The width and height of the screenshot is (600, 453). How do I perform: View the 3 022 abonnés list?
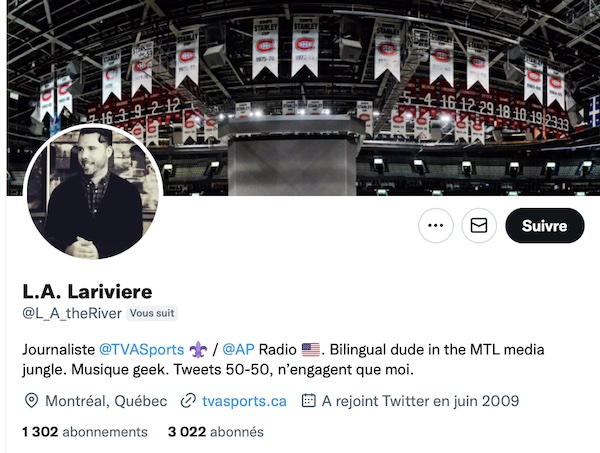[216, 432]
